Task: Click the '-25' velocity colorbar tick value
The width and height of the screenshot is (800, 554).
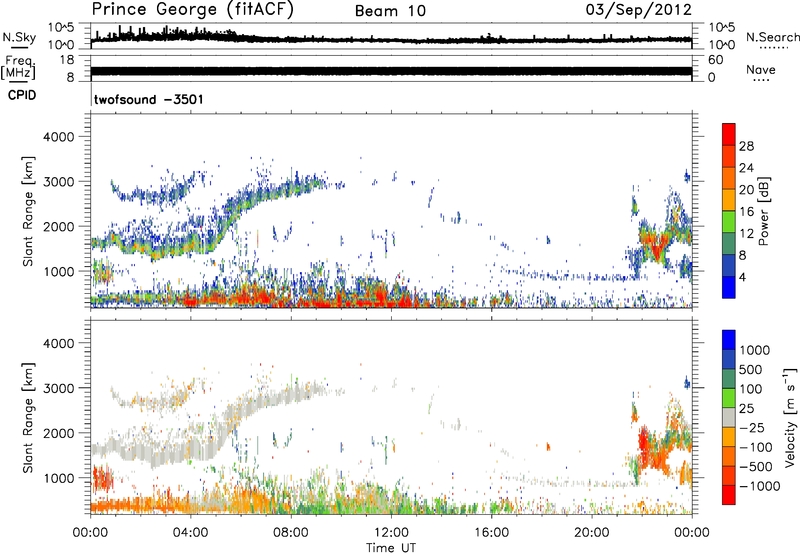Action: (x=752, y=427)
